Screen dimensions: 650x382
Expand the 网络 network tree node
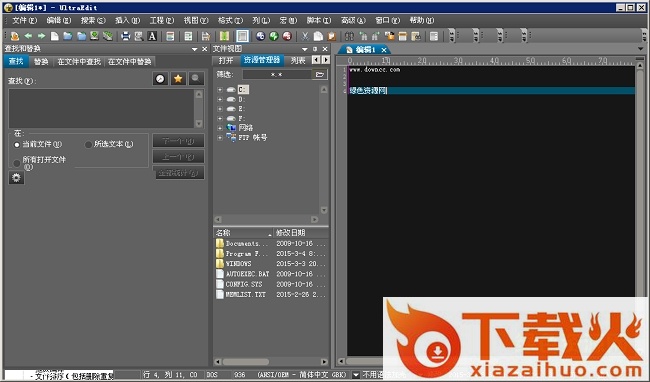(220, 128)
